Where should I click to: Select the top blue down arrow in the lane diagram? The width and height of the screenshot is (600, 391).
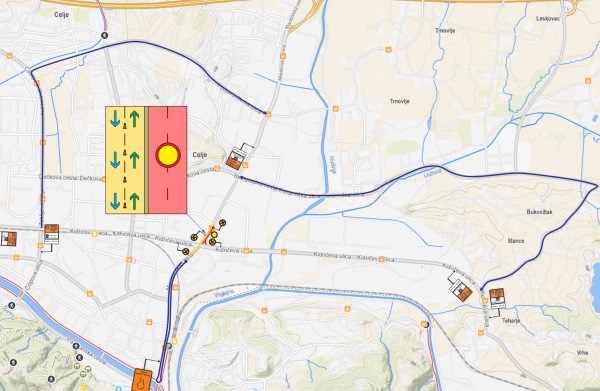click(115, 118)
